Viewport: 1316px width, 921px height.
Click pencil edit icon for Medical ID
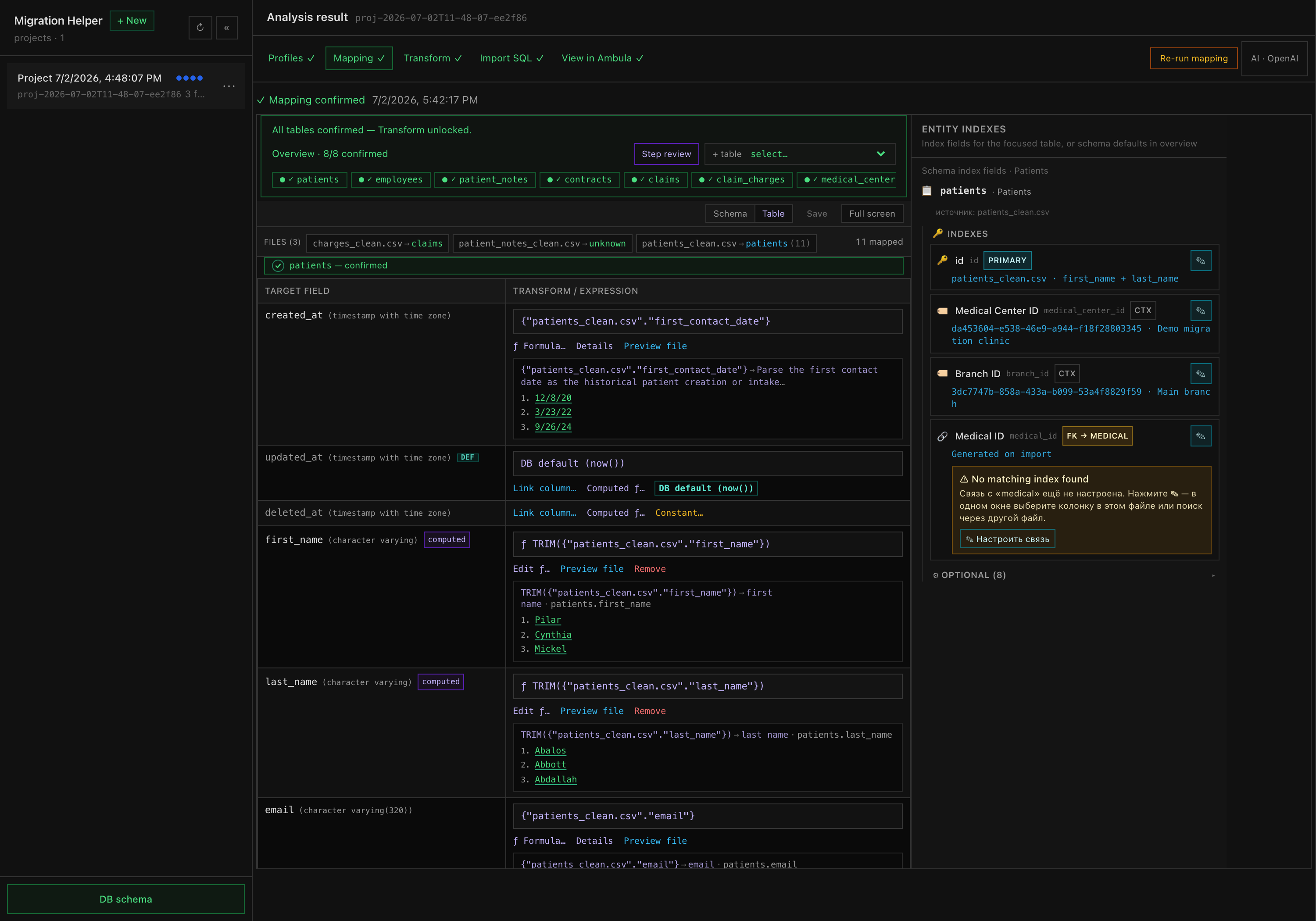1200,436
